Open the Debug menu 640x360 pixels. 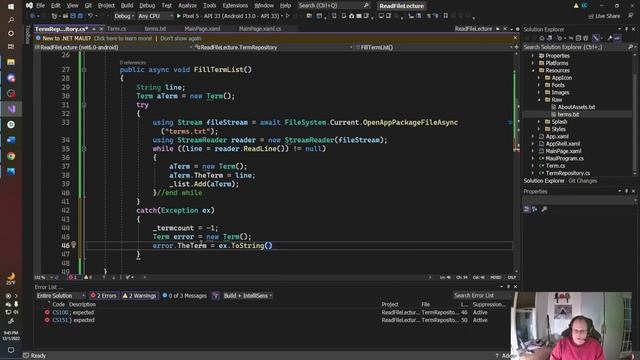(147, 6)
